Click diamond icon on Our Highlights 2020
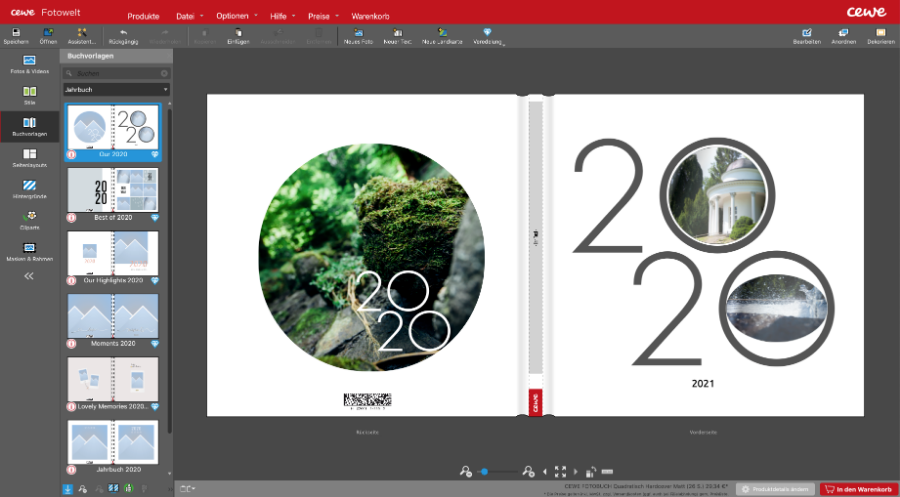Screen dimensions: 900x497 tap(155, 281)
